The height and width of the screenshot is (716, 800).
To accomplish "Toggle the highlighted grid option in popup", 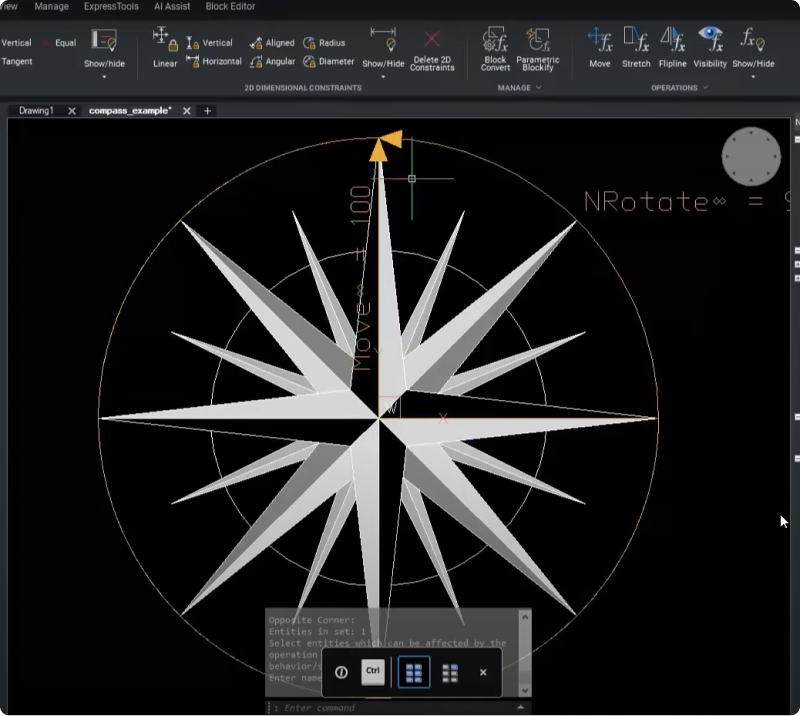I will (413, 673).
